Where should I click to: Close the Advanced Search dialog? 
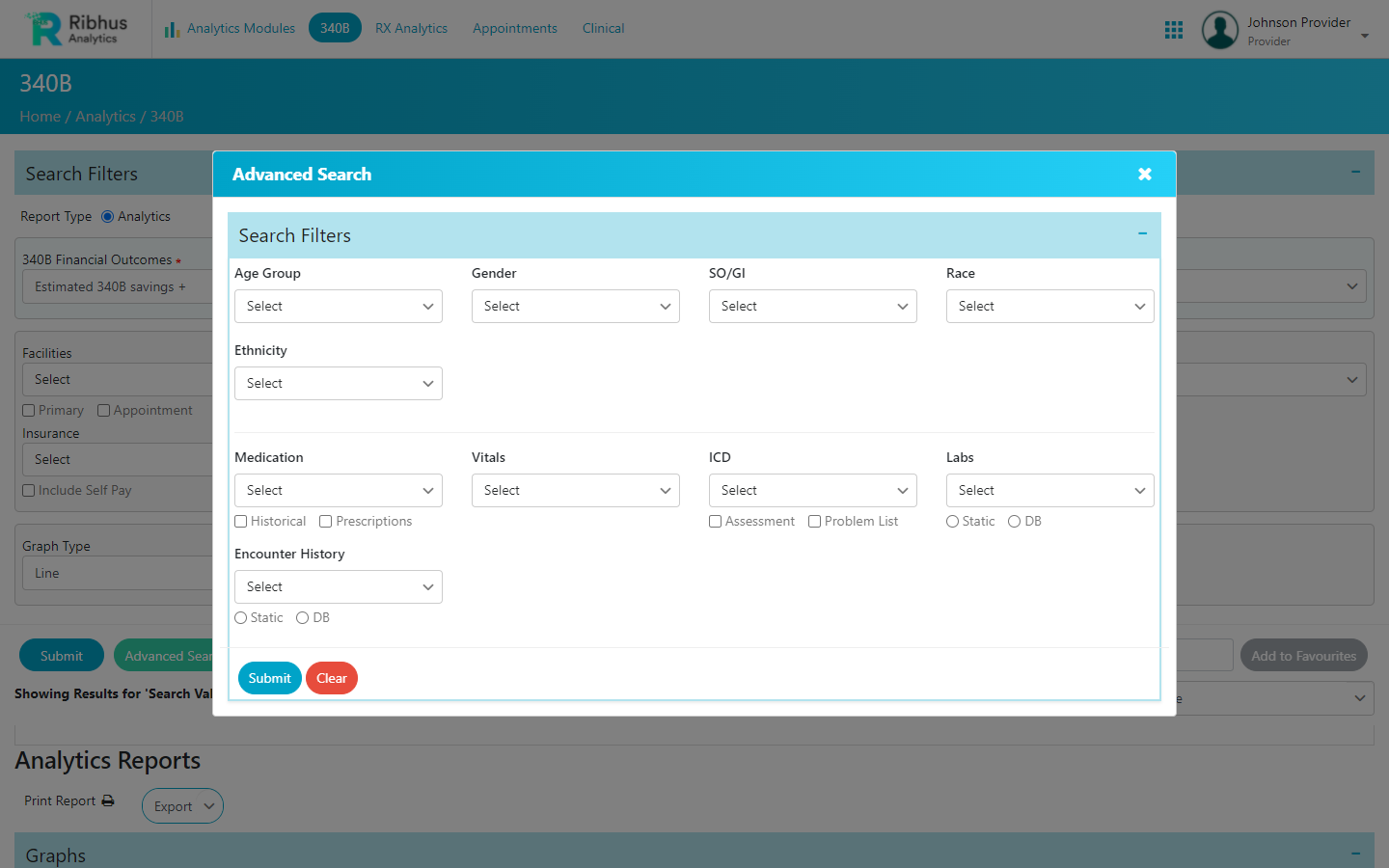point(1144,175)
